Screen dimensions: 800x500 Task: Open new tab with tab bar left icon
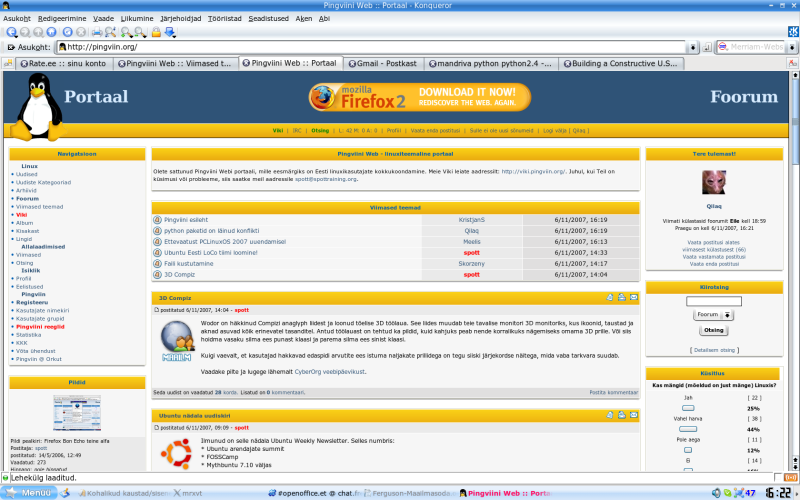click(x=8, y=63)
